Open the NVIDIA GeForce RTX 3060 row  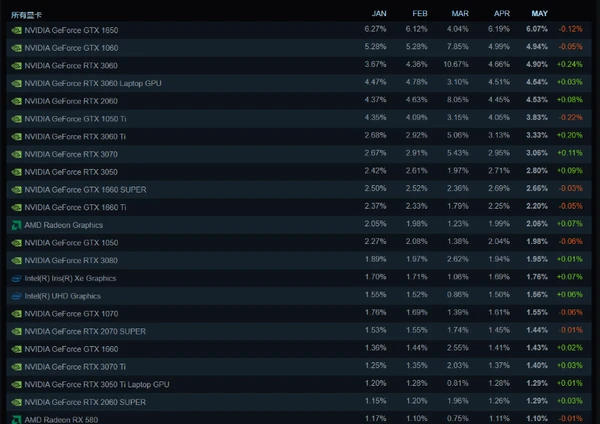[x=299, y=65]
